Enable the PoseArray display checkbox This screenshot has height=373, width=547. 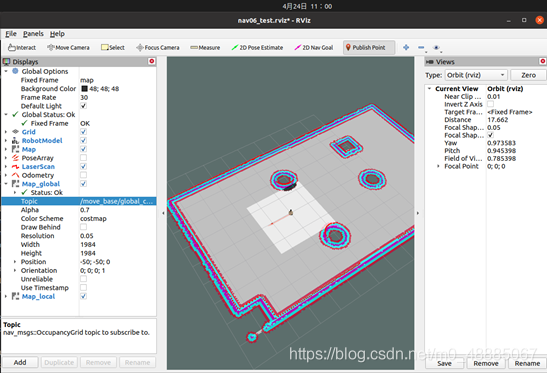[x=83, y=158]
